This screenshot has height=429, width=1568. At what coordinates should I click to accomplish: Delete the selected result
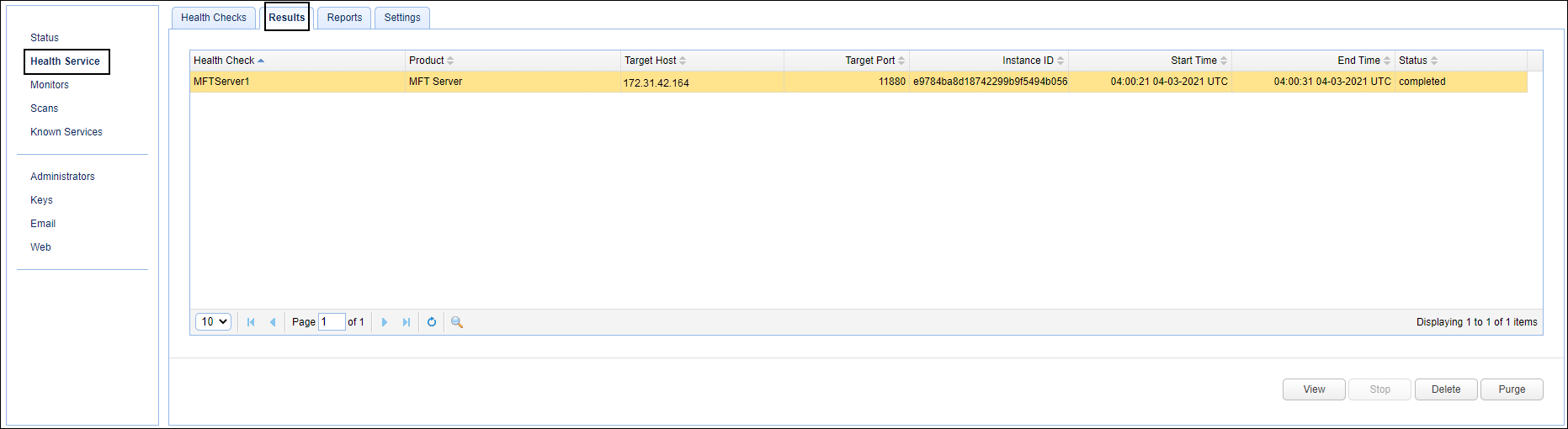click(x=1445, y=389)
